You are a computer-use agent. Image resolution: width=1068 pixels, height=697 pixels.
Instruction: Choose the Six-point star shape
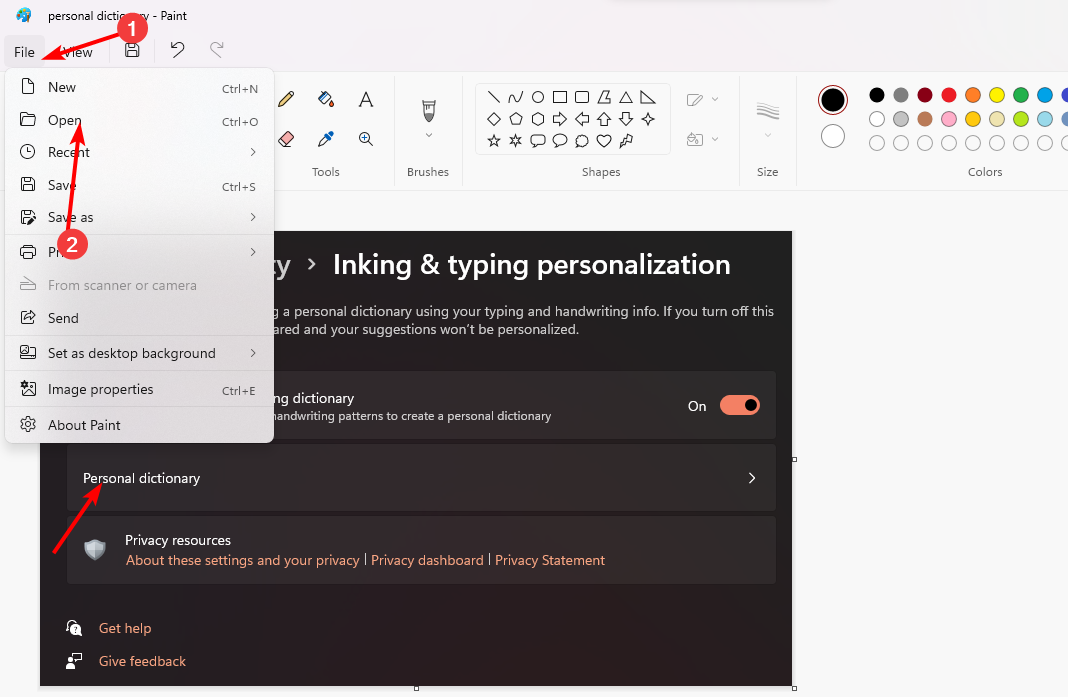516,141
